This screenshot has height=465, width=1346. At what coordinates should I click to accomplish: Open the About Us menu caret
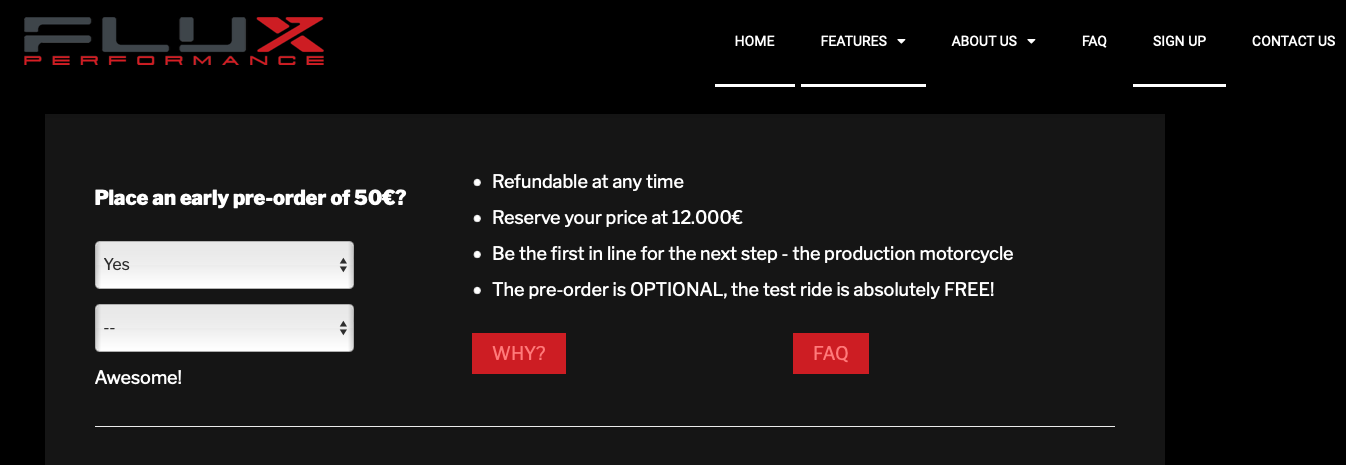[1031, 42]
